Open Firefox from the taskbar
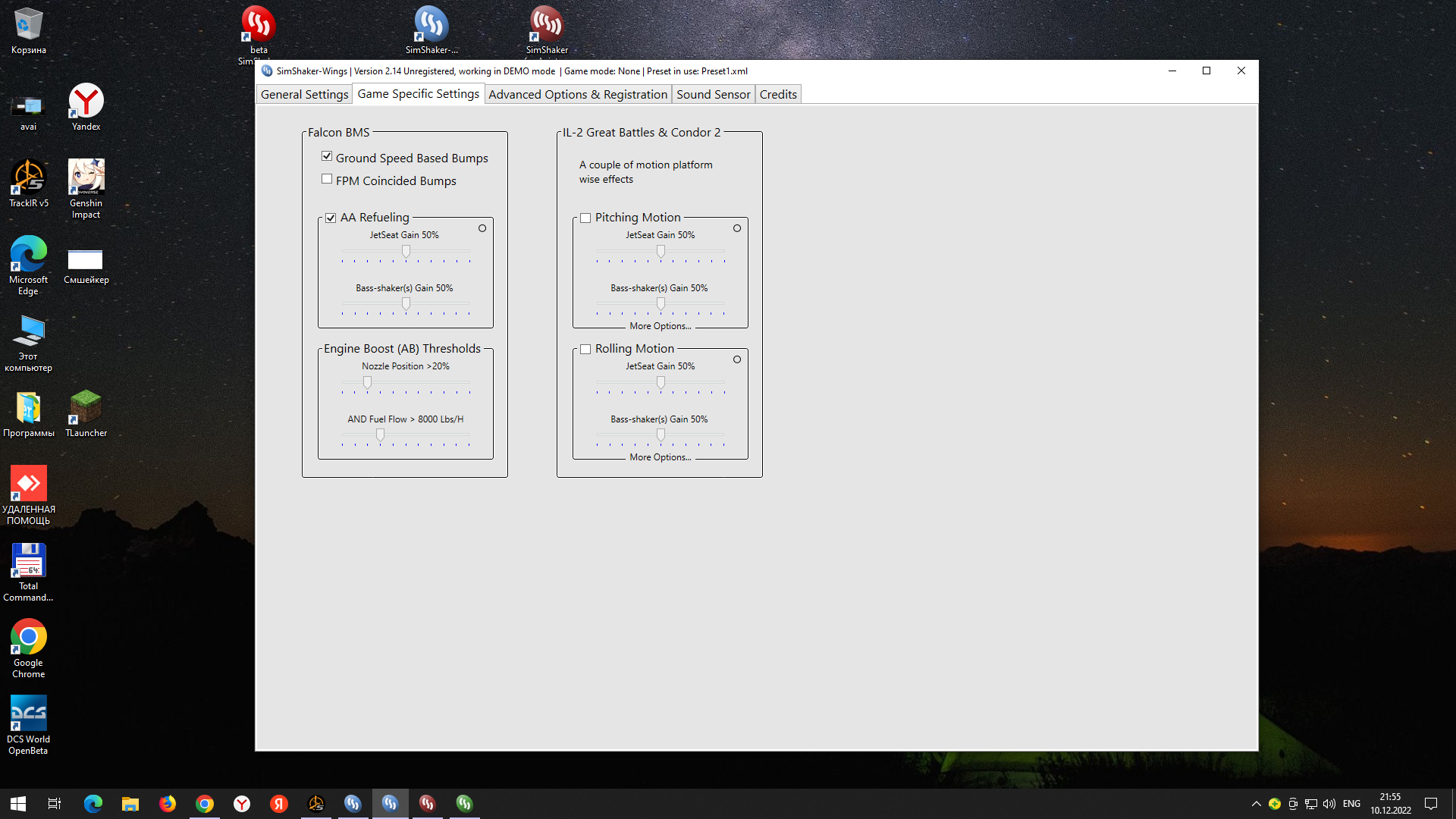The image size is (1456, 819). [168, 803]
